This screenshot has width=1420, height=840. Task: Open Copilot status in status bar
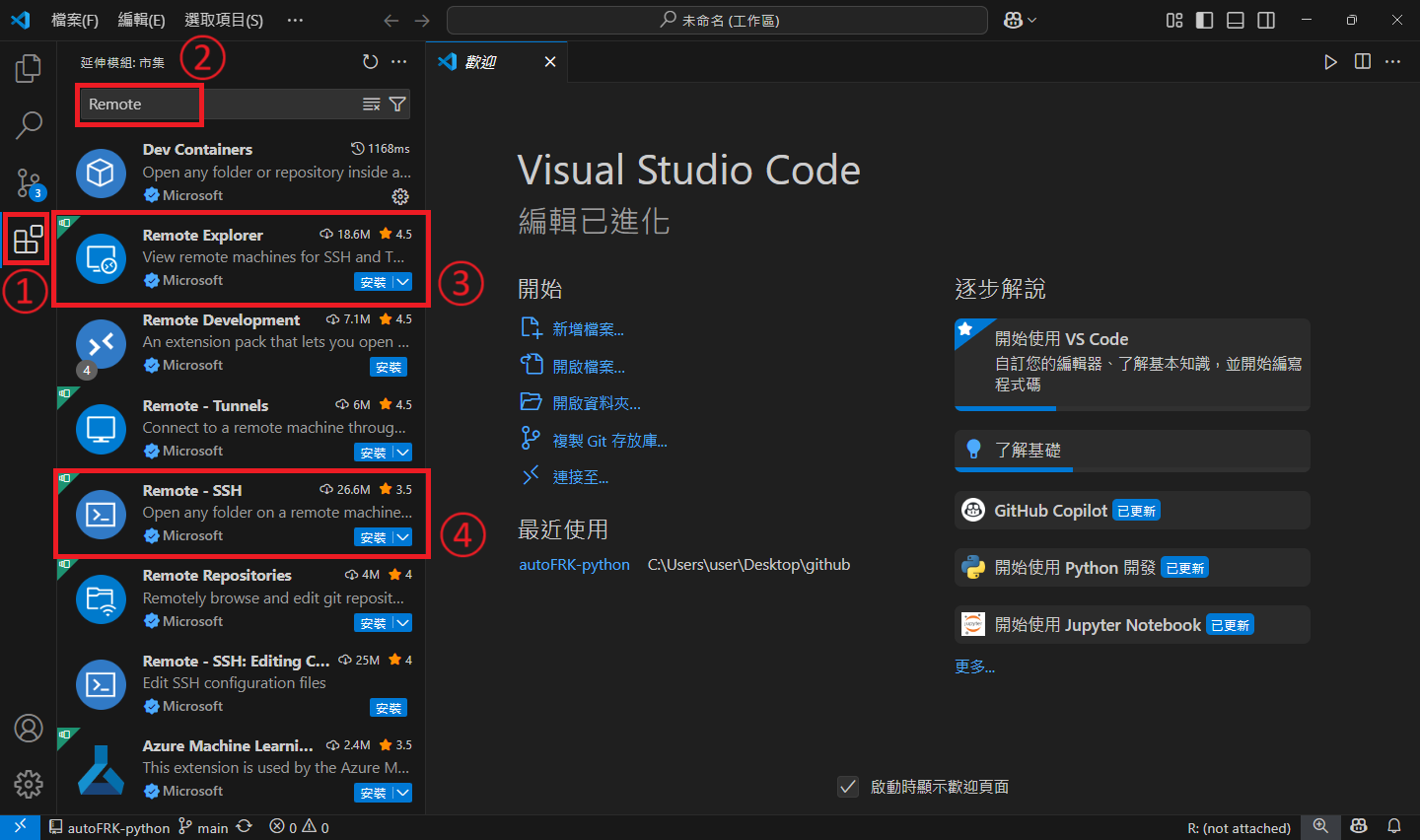1359,827
